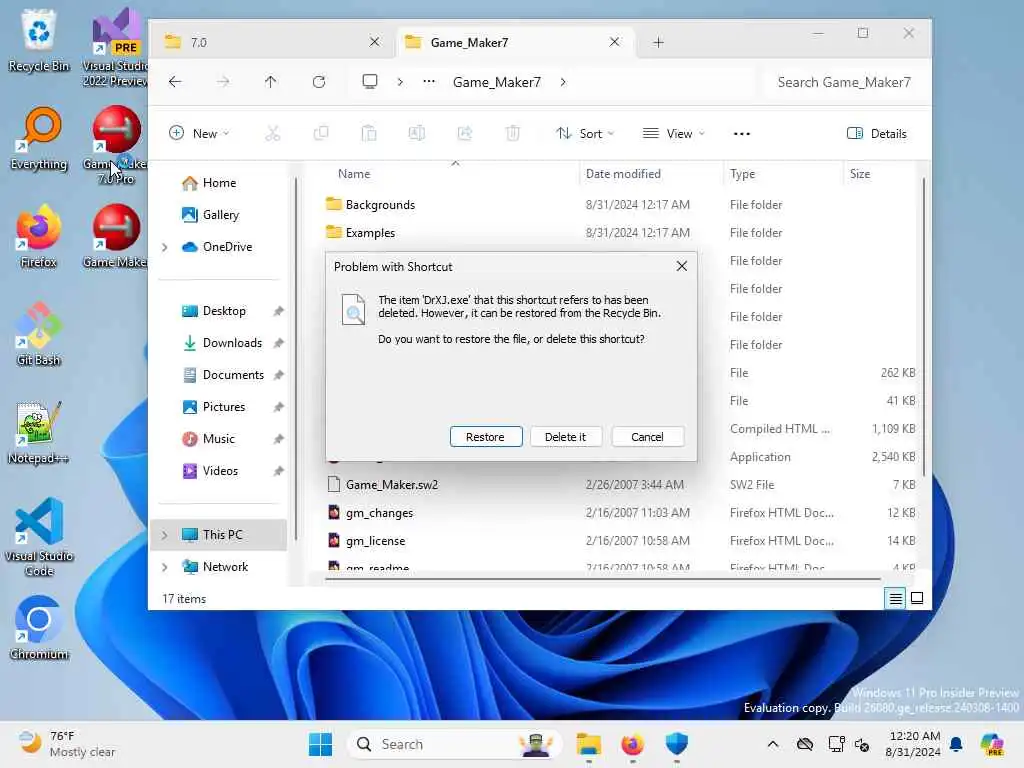Viewport: 1024px width, 768px height.
Task: Open Firefox from the taskbar
Action: 632,744
